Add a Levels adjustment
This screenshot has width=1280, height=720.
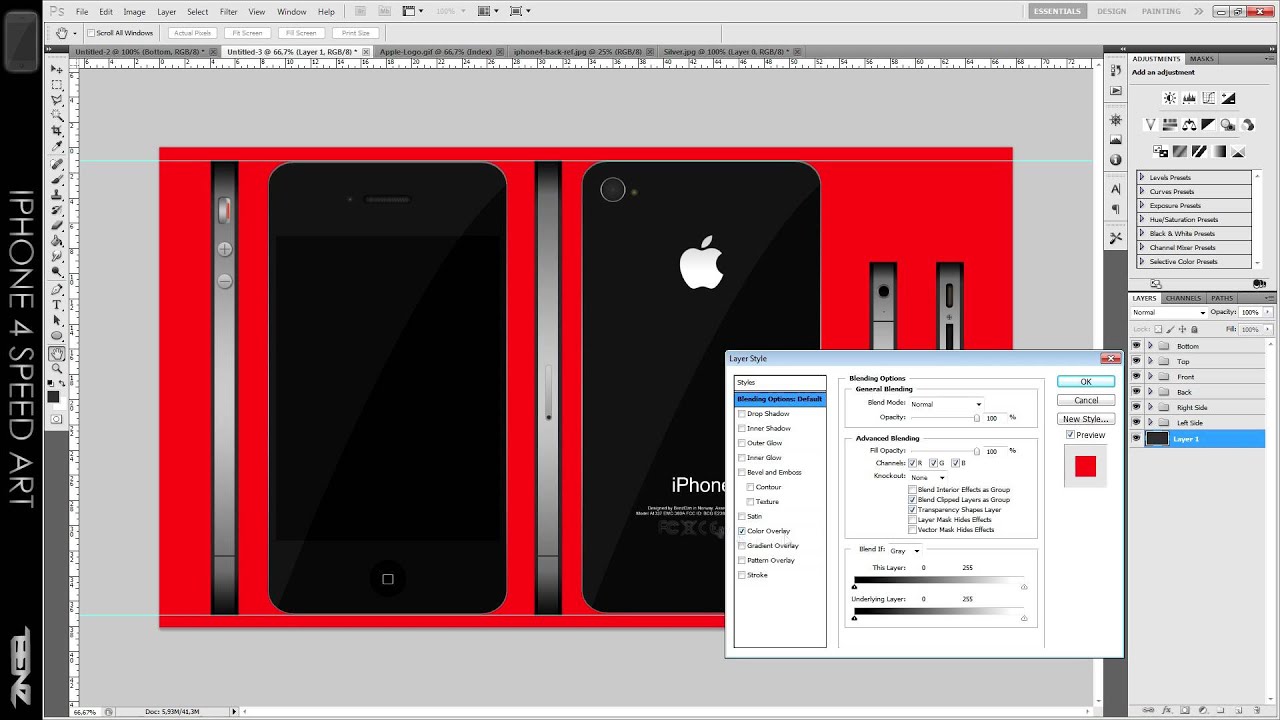pos(1189,98)
